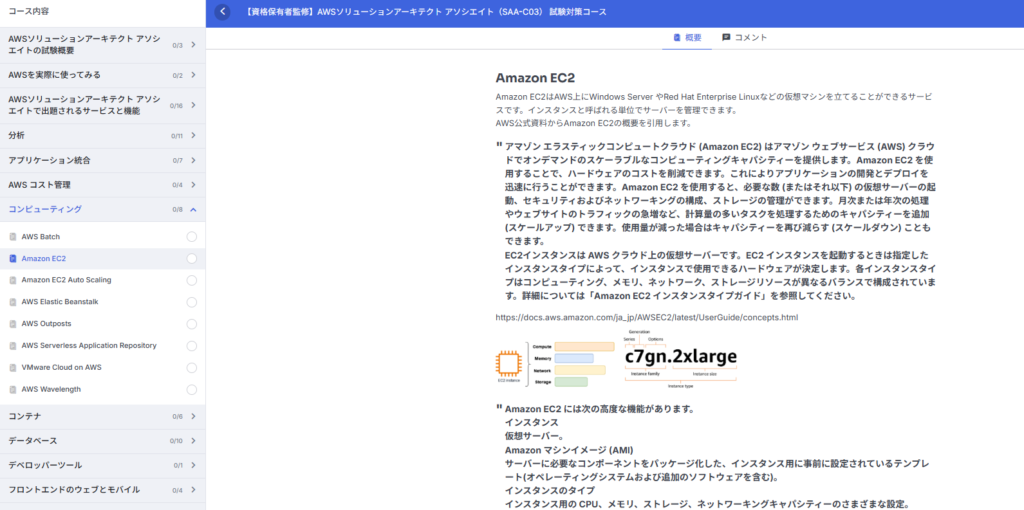1024x510 pixels.
Task: Click the document icon beside Amazon EC2
Action: point(13,259)
